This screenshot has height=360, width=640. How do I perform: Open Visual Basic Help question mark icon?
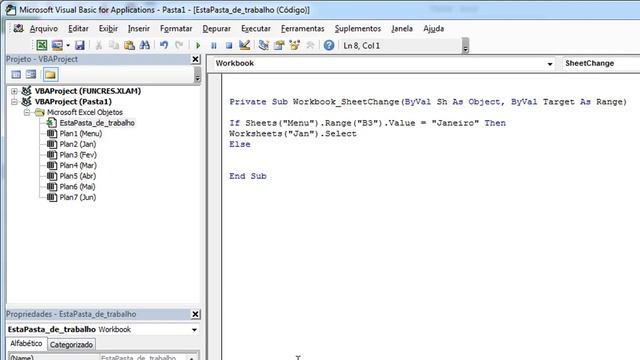click(x=329, y=45)
